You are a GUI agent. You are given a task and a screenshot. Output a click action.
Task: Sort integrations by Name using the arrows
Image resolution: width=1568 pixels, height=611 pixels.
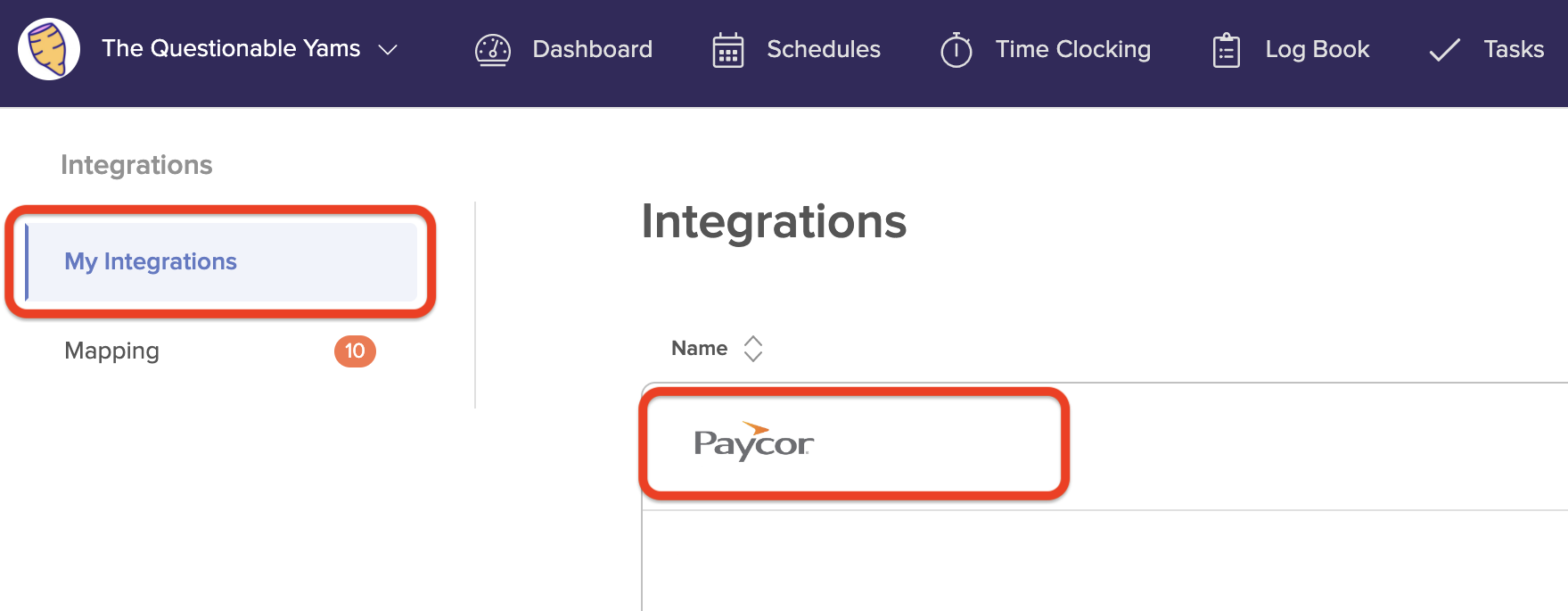[x=753, y=348]
